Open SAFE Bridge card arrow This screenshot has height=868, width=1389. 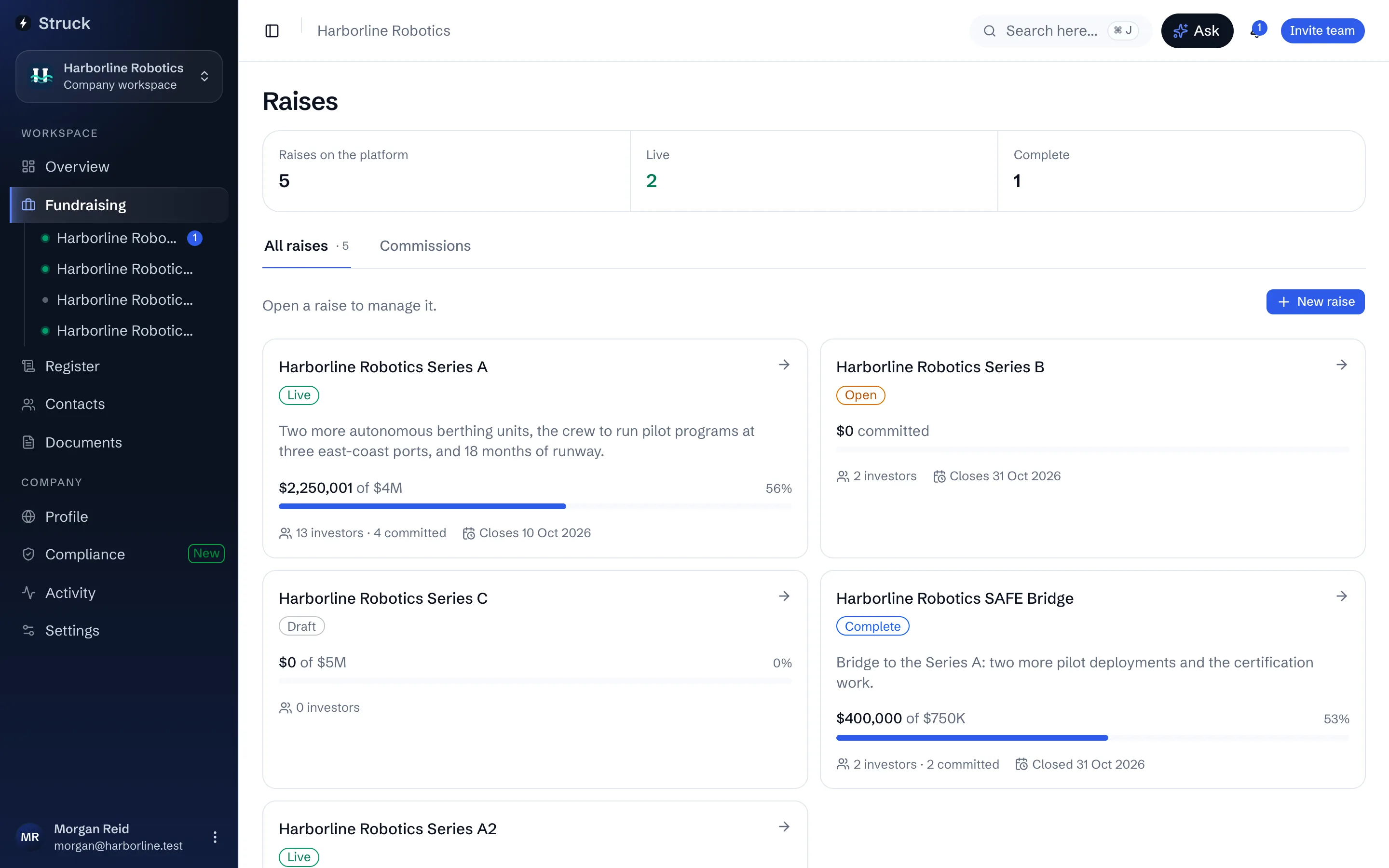(1341, 597)
